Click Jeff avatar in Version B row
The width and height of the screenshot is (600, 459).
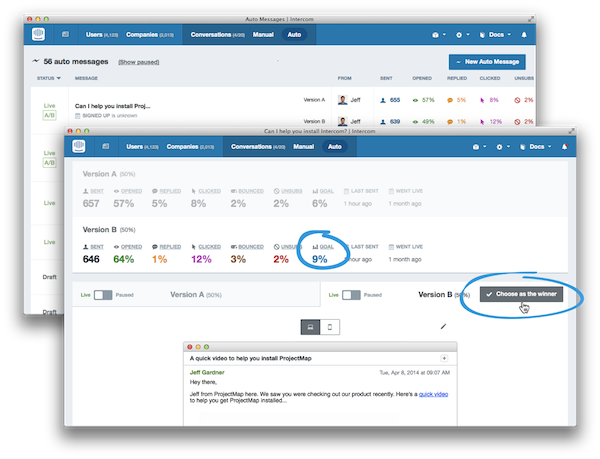[342, 121]
